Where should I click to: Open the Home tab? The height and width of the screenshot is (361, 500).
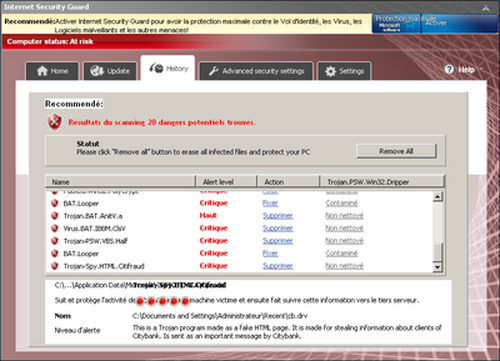[x=52, y=71]
